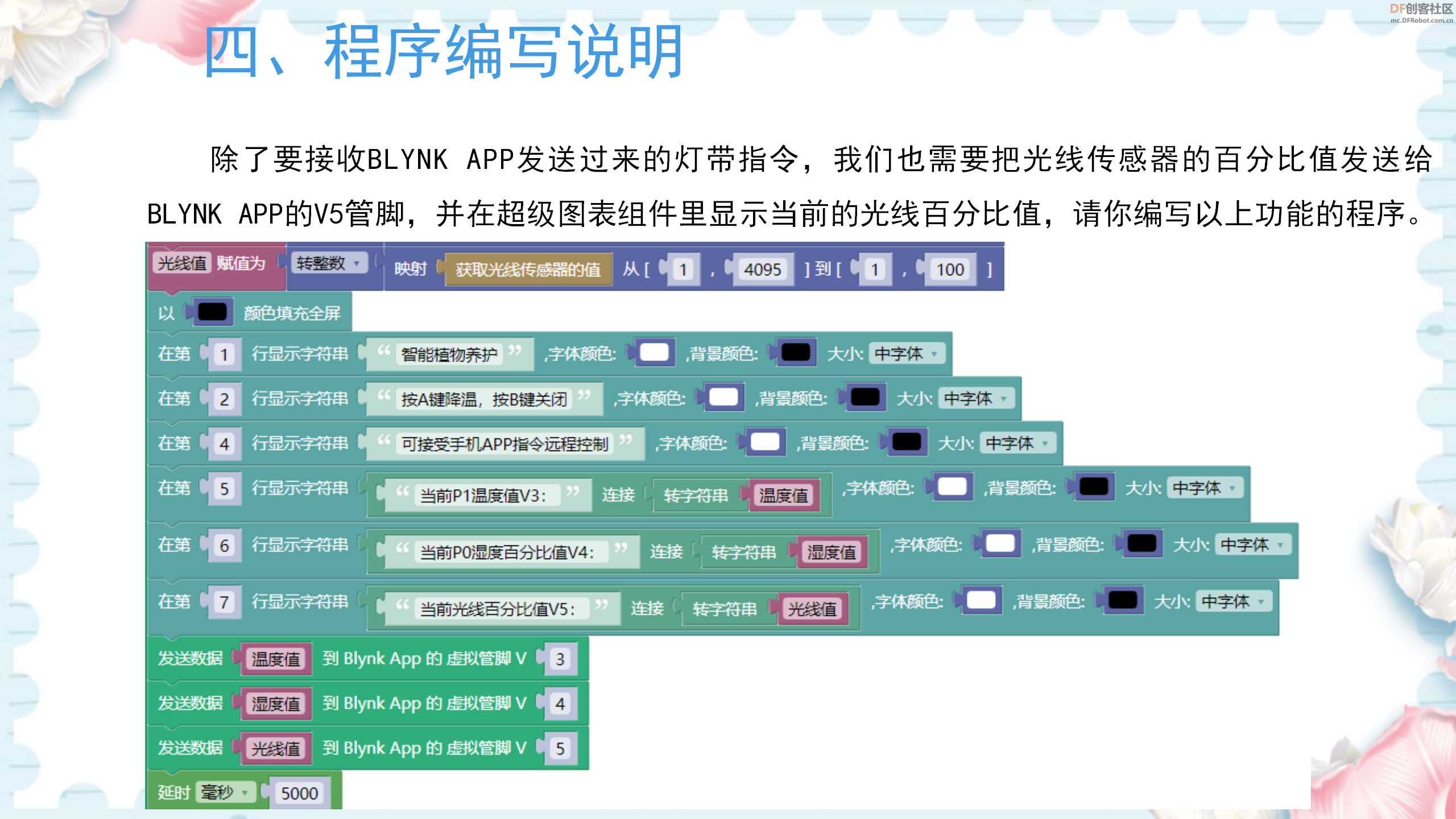Click black background color swatch in row 6 block
The width and height of the screenshot is (1456, 819).
click(x=1141, y=543)
